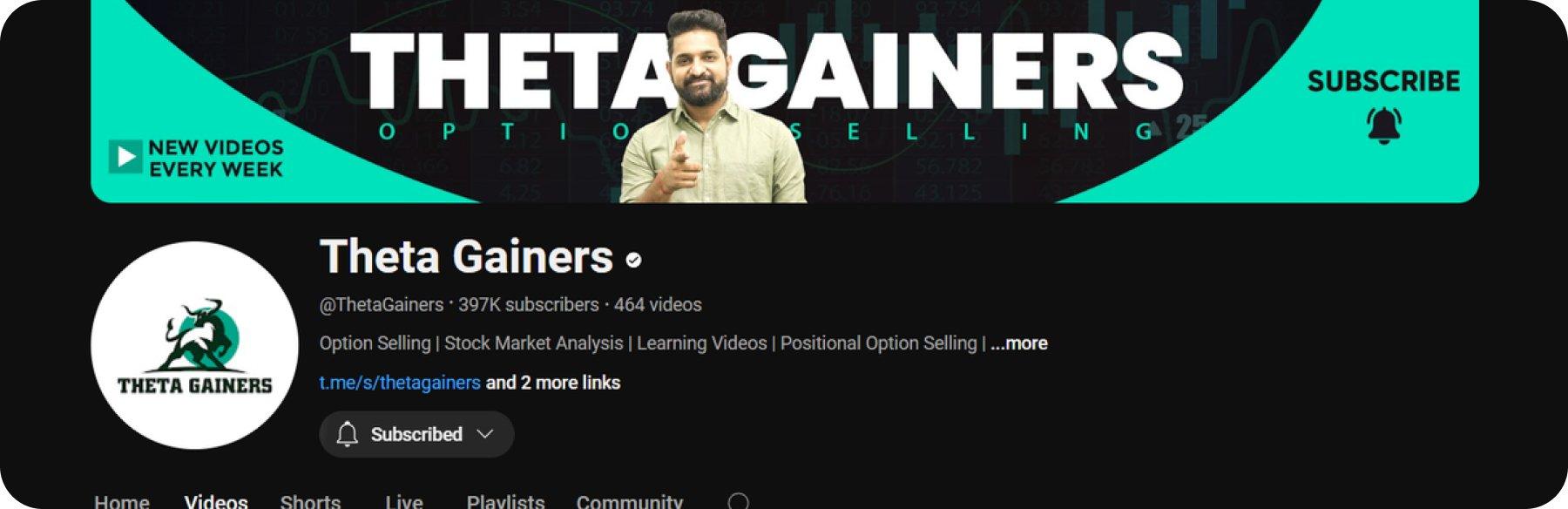
Task: Show the 'and 2 more links' list
Action: [x=553, y=383]
